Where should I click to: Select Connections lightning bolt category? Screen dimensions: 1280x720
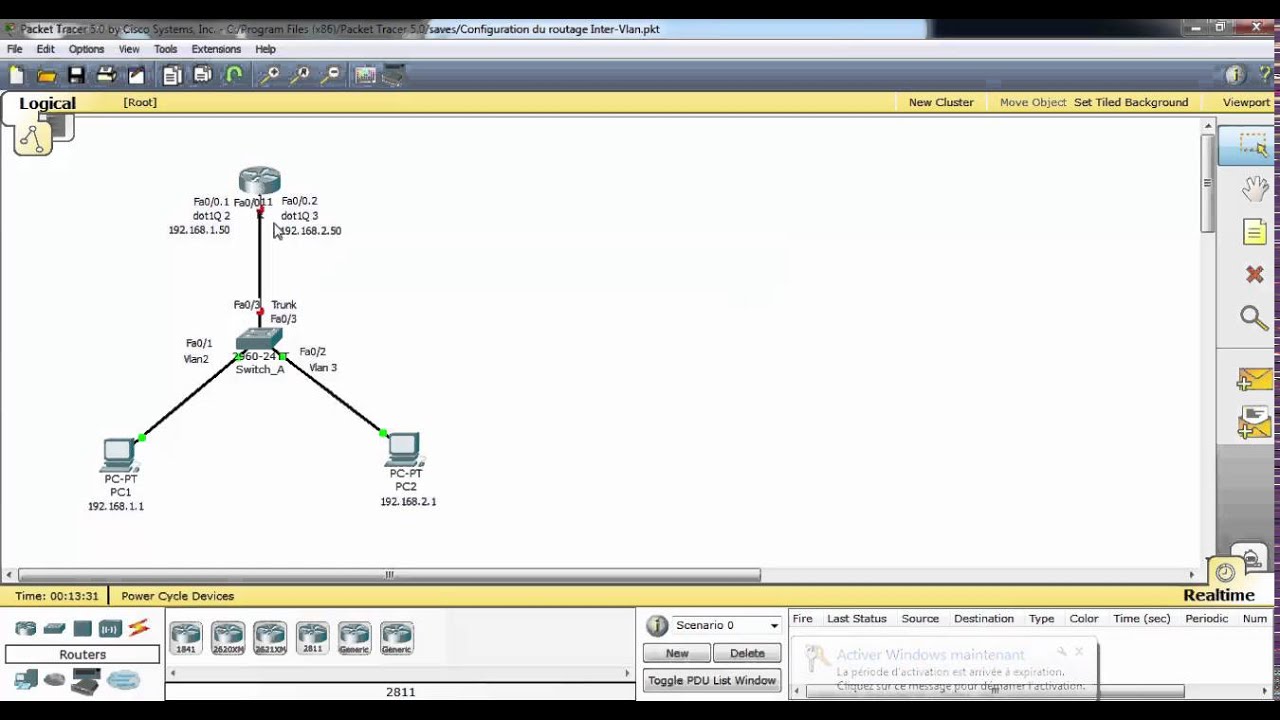pyautogui.click(x=138, y=628)
